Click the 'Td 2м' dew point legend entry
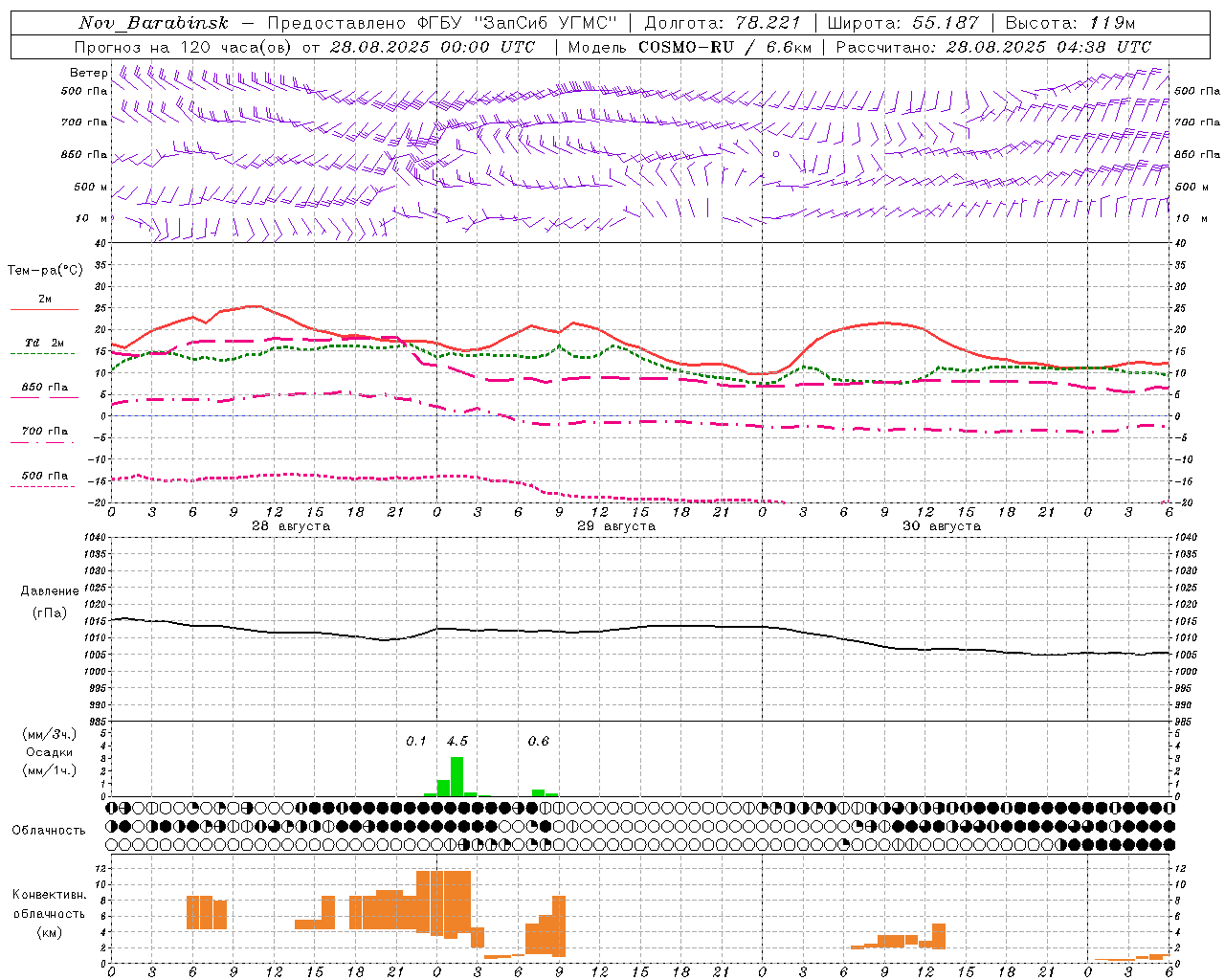 [x=45, y=343]
